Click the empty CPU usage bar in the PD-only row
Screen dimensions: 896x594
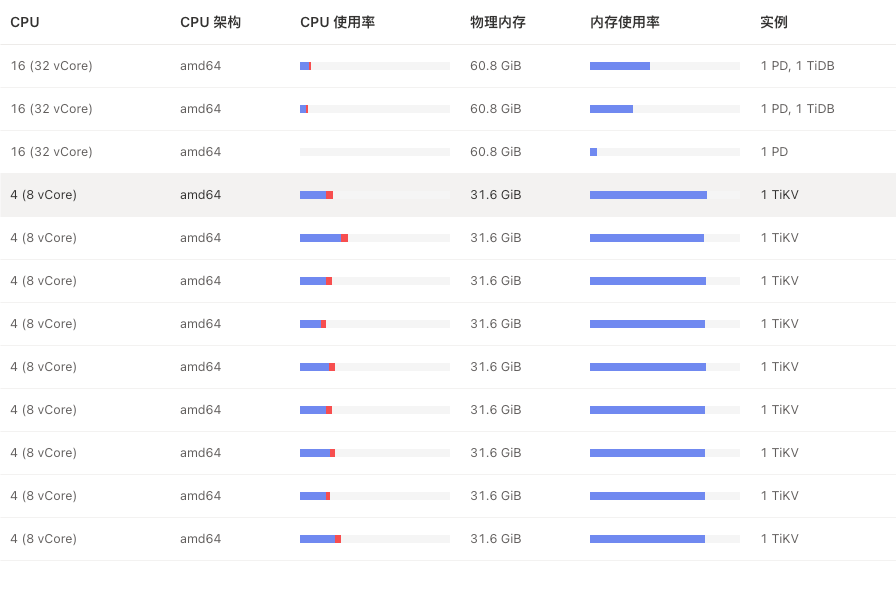(374, 152)
